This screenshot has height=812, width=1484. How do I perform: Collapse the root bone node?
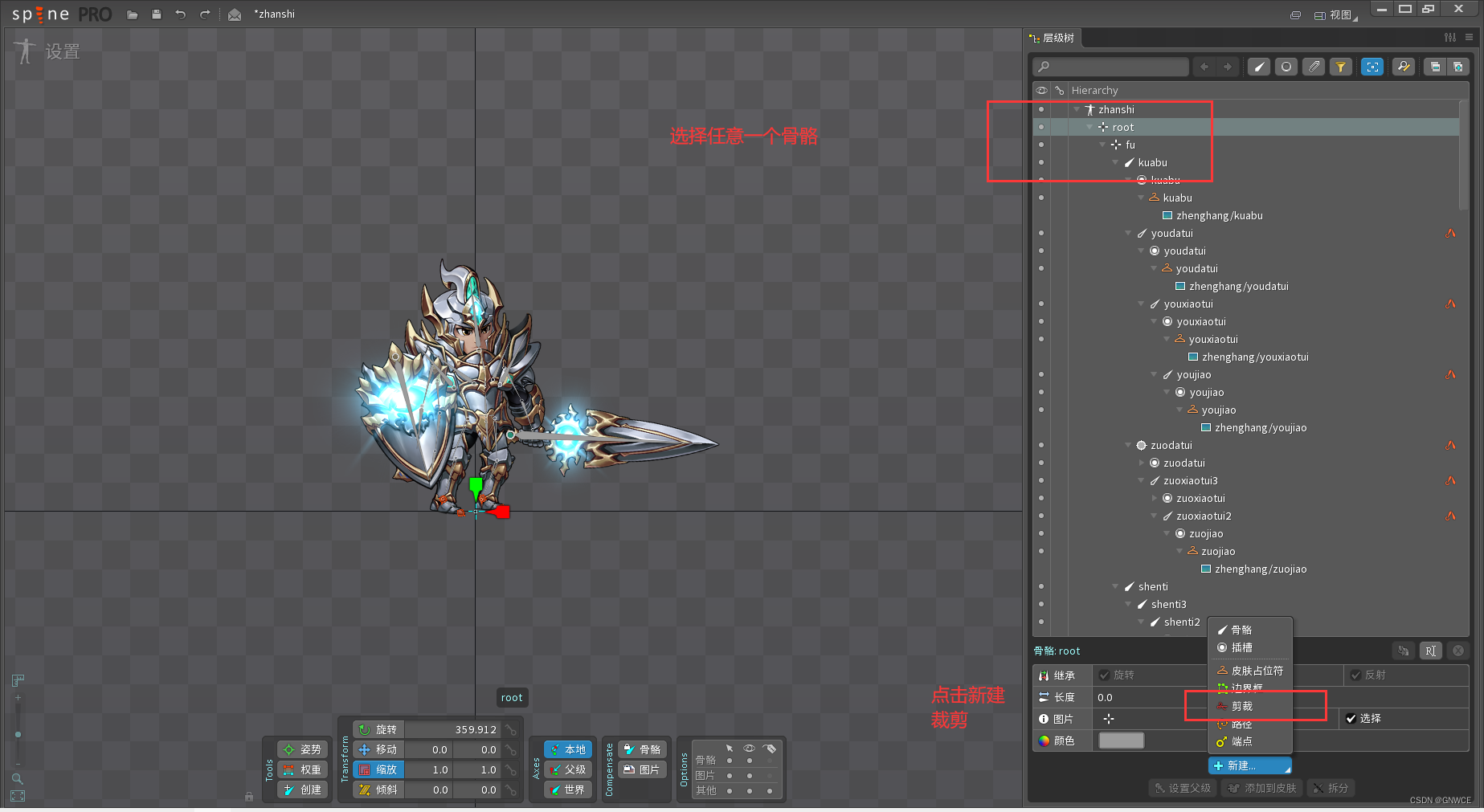click(x=1089, y=127)
